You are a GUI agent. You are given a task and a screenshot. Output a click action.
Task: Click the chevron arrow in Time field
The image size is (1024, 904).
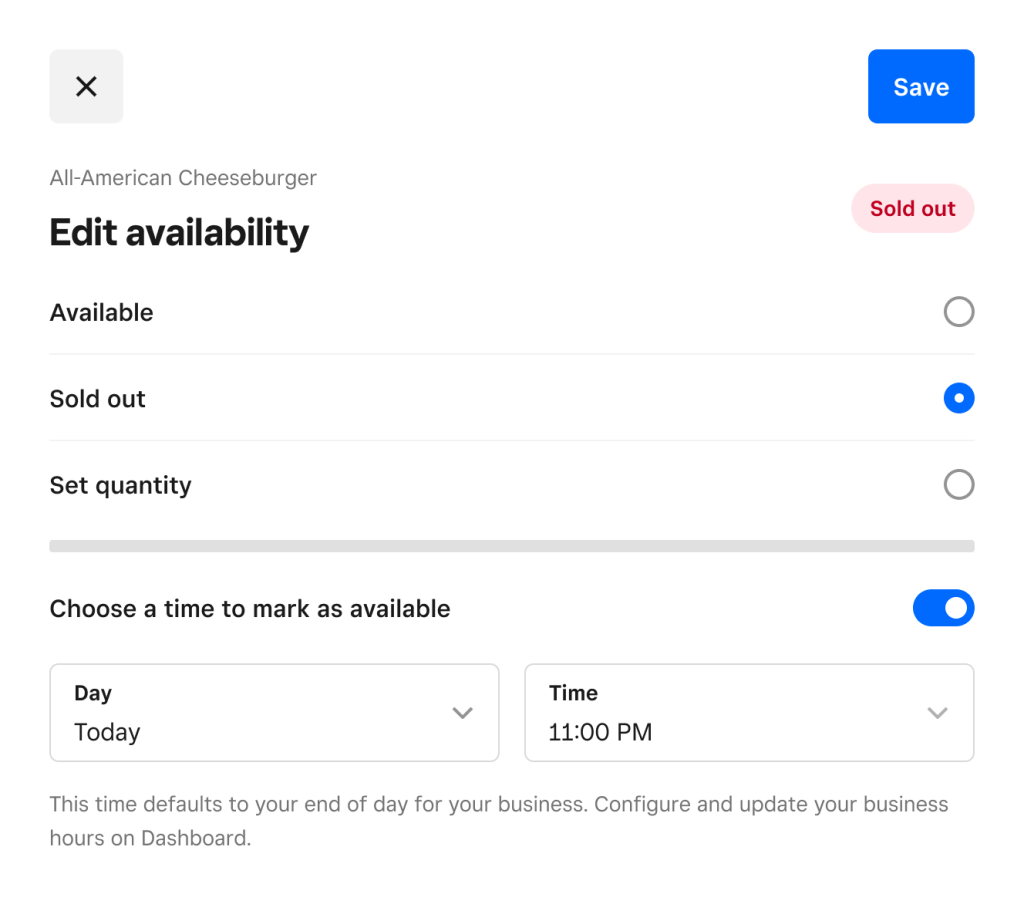click(x=937, y=713)
